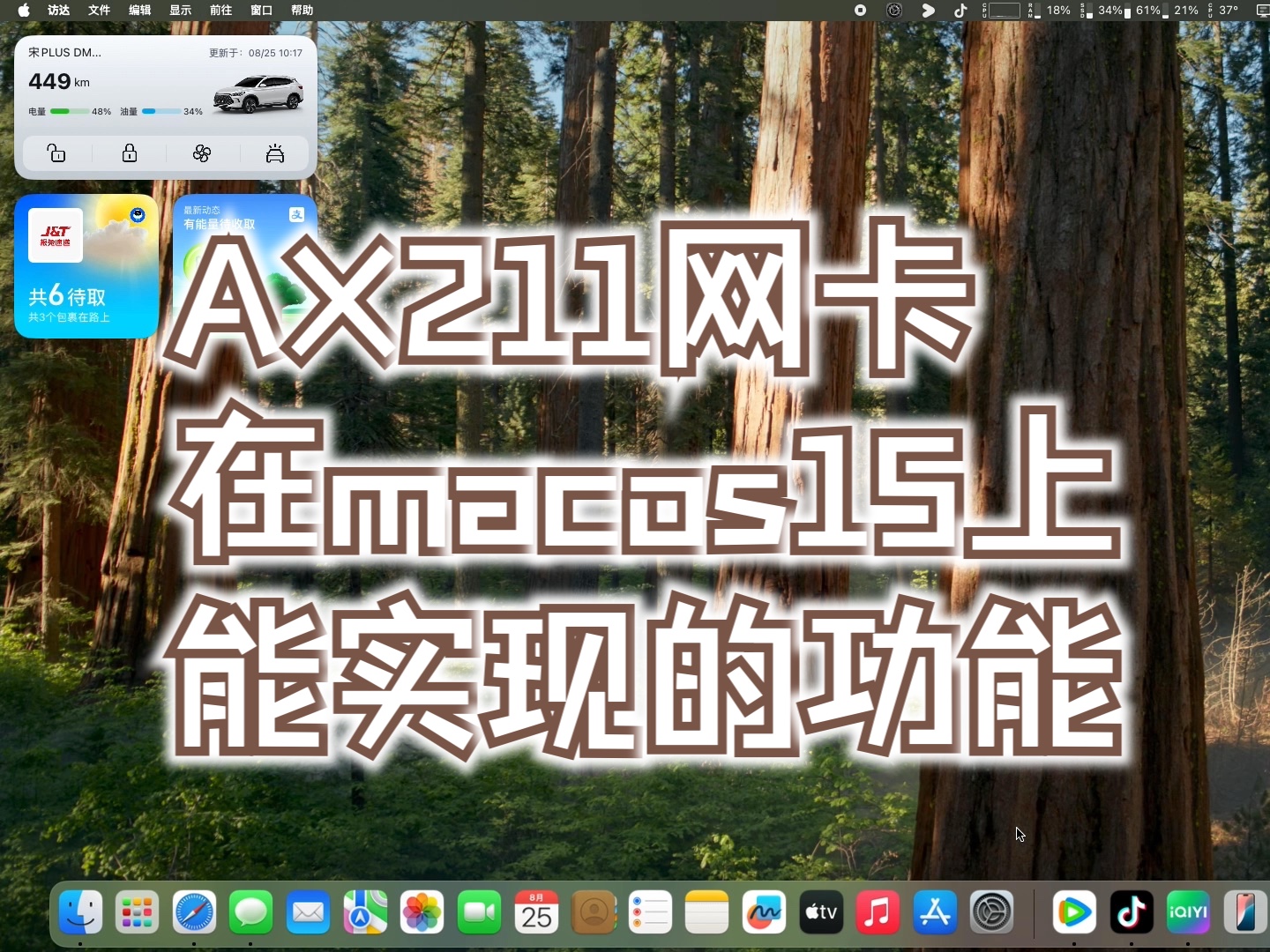Viewport: 1270px width, 952px height.
Task: Click the 更新于 08/25 10:17 timestamp
Action: [256, 53]
